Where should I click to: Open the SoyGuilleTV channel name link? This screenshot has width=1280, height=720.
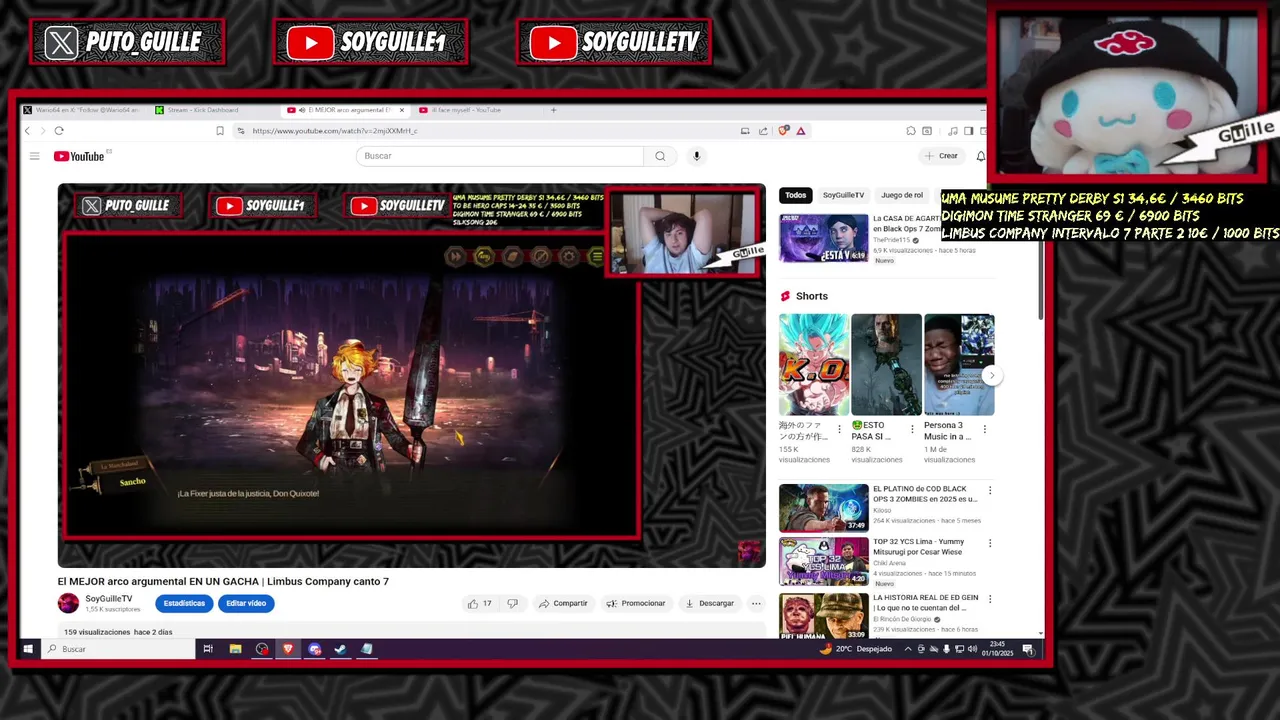coord(108,598)
